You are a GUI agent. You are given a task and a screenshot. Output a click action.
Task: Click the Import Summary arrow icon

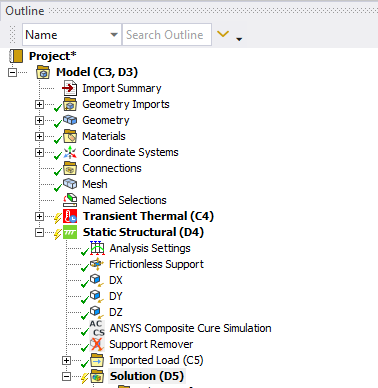pos(70,88)
